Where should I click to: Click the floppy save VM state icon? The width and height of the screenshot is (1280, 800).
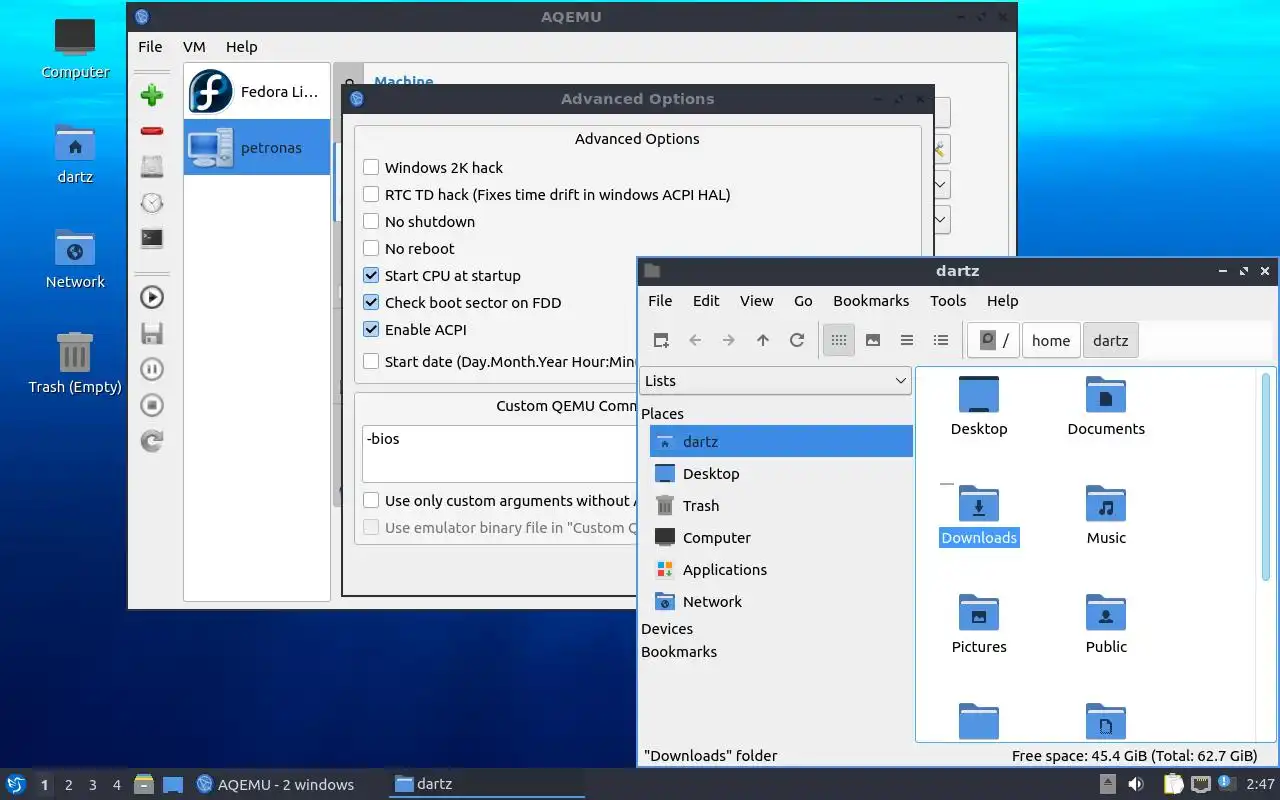click(152, 333)
